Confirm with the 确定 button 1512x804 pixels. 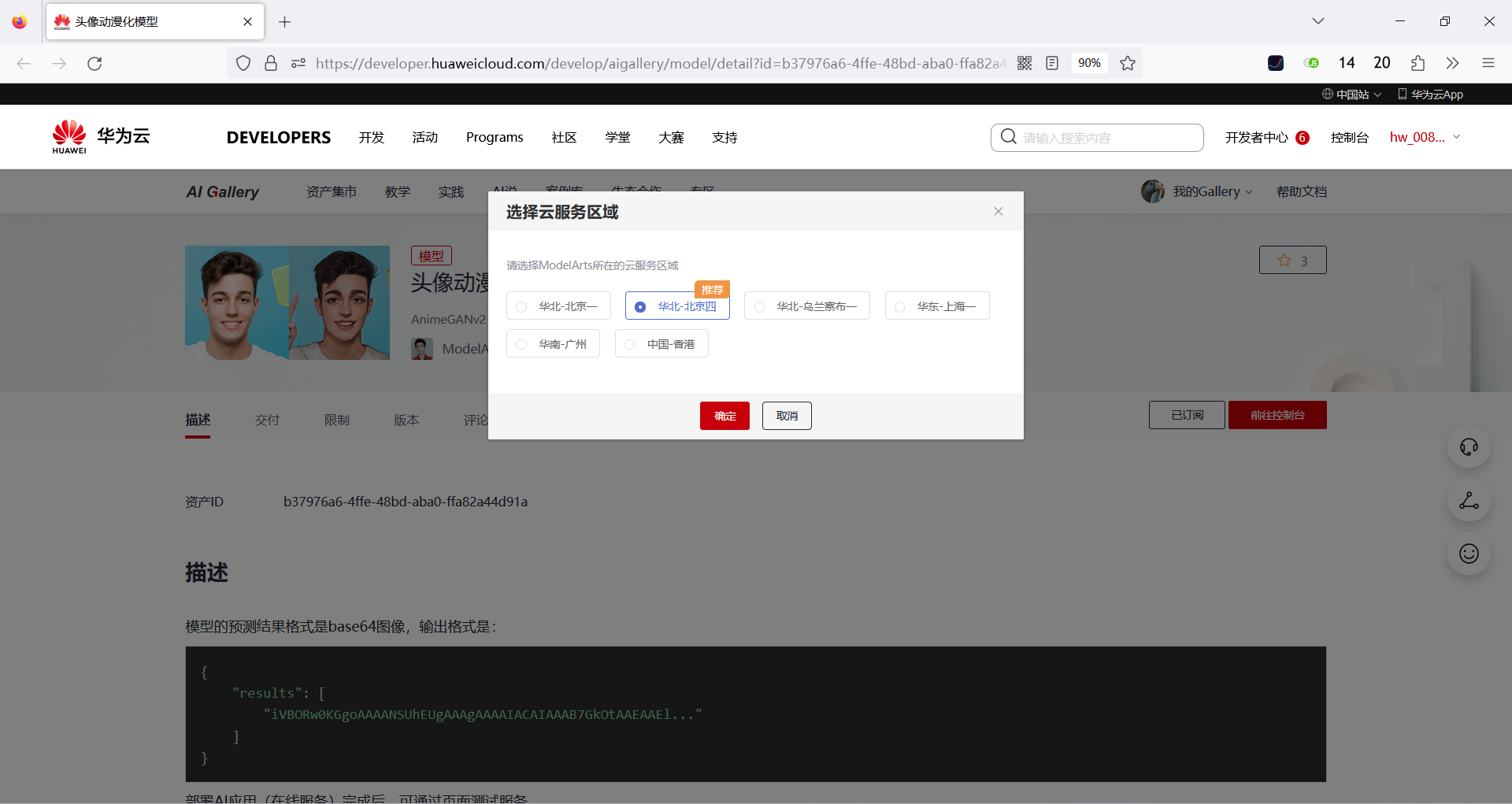click(724, 416)
